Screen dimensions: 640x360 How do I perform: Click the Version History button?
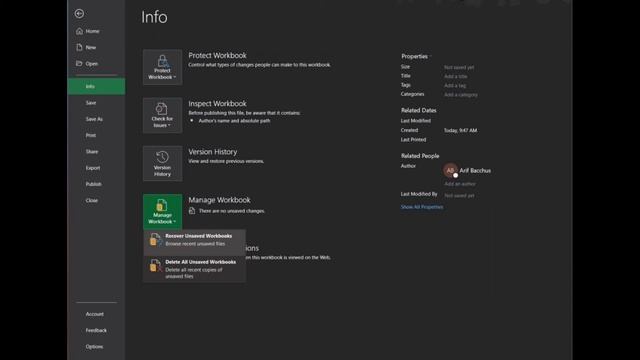click(x=162, y=164)
